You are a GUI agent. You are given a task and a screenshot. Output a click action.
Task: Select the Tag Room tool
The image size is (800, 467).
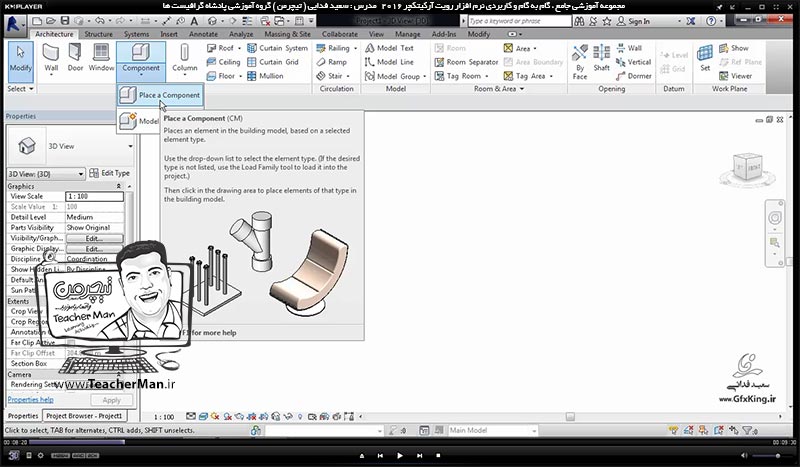[x=458, y=76]
